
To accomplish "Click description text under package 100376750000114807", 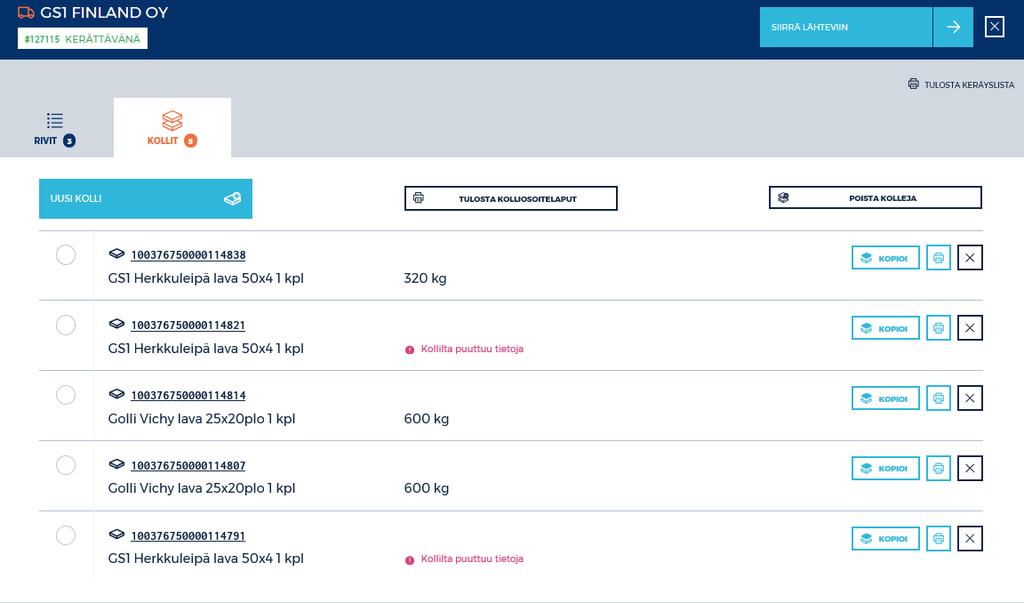I will click(202, 488).
